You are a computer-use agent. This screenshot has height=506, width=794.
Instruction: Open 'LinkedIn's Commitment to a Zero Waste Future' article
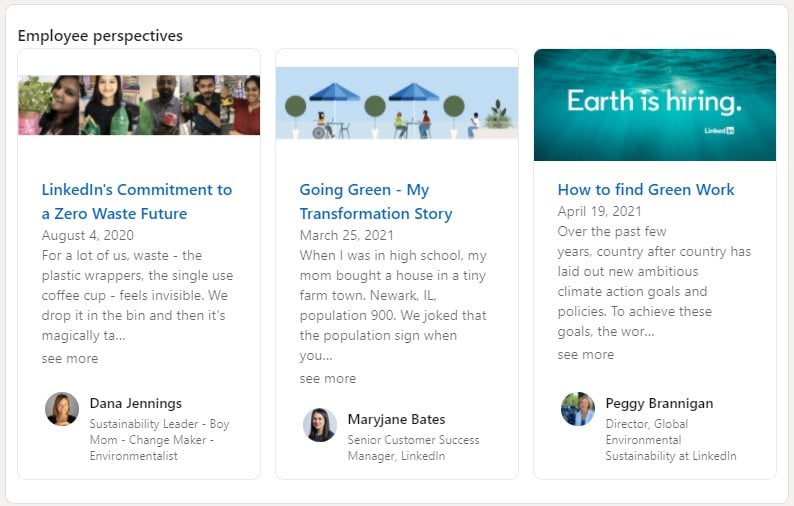tap(137, 201)
